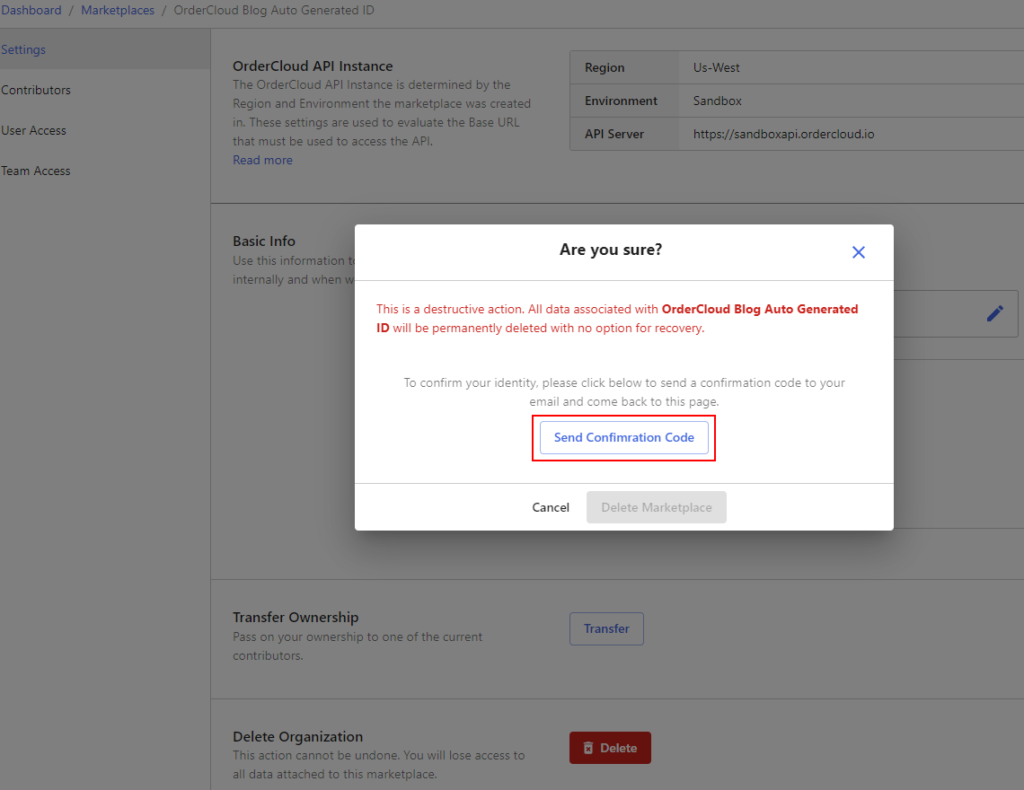The height and width of the screenshot is (790, 1024).
Task: Click the Send Confirmation Code button
Action: (624, 437)
